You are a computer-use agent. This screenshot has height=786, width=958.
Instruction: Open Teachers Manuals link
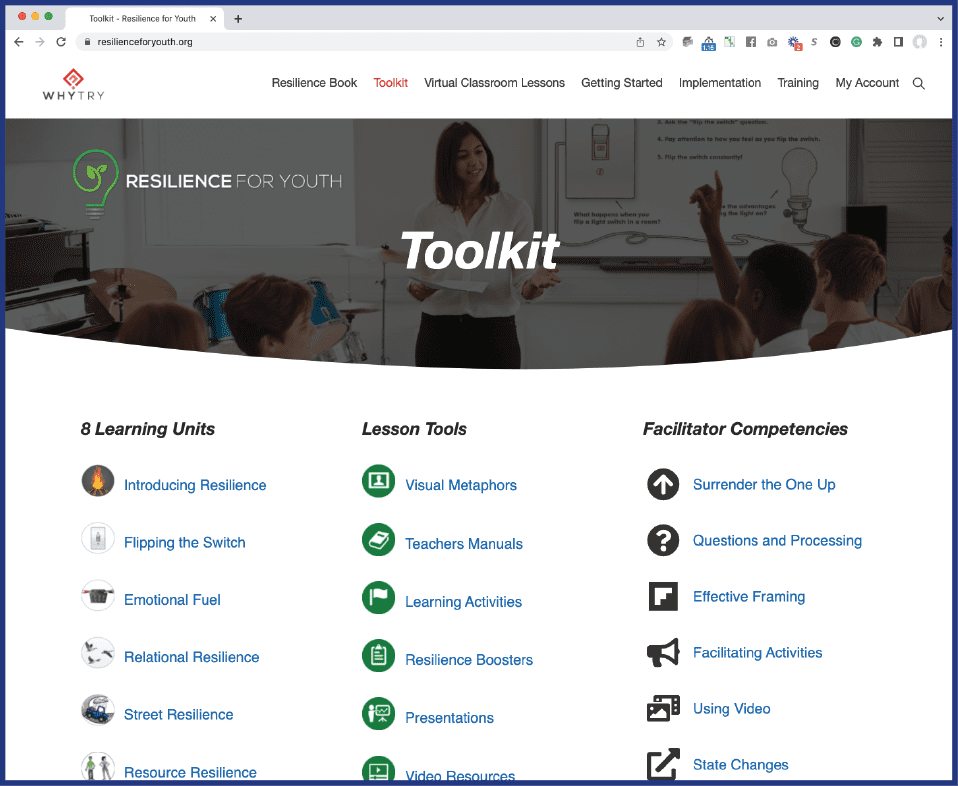pos(464,543)
